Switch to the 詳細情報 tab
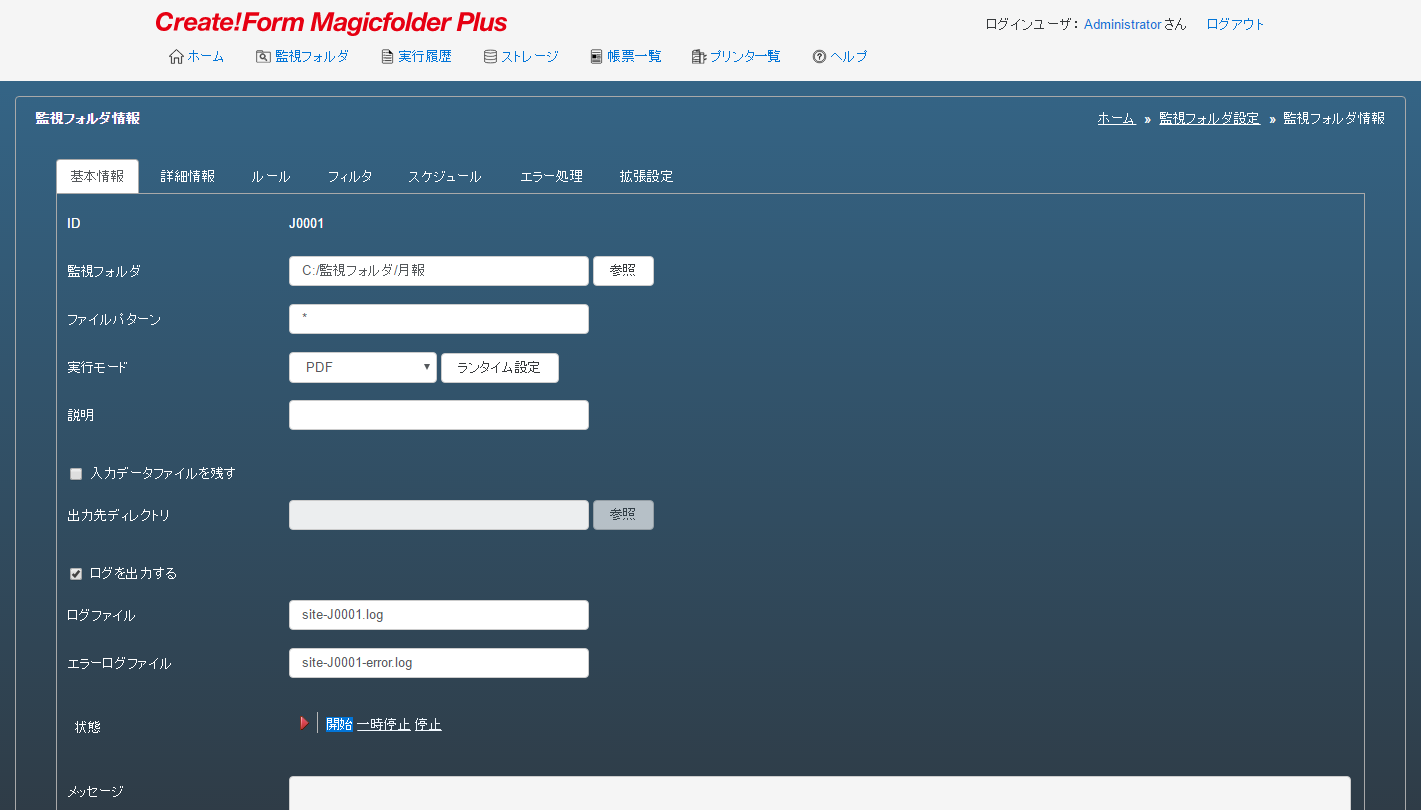Image resolution: width=1421 pixels, height=810 pixels. (x=188, y=176)
